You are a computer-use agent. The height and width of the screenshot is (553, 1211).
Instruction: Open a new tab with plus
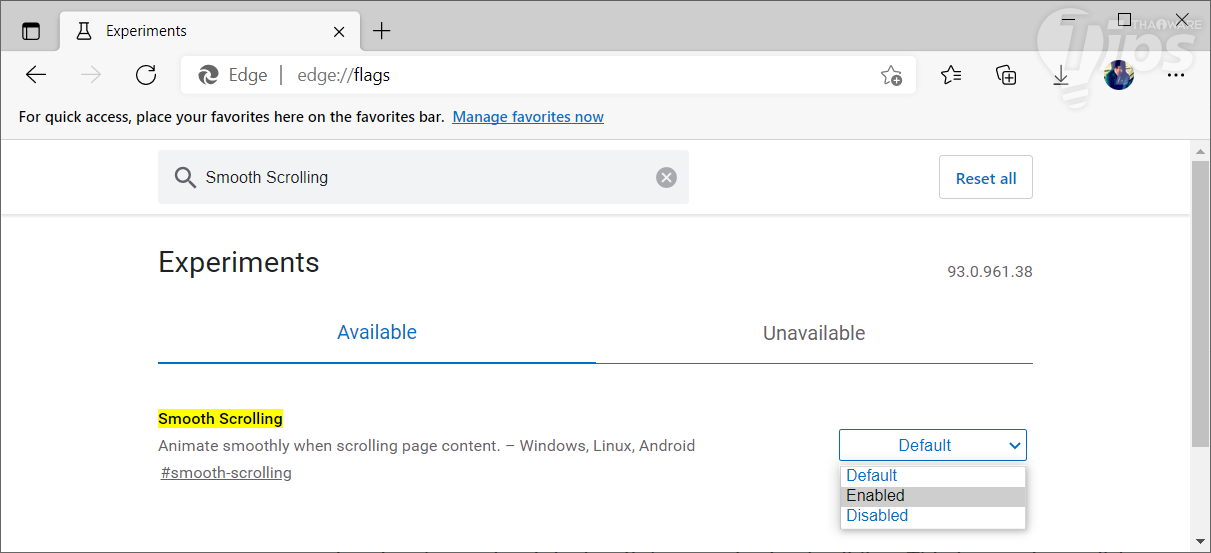382,31
